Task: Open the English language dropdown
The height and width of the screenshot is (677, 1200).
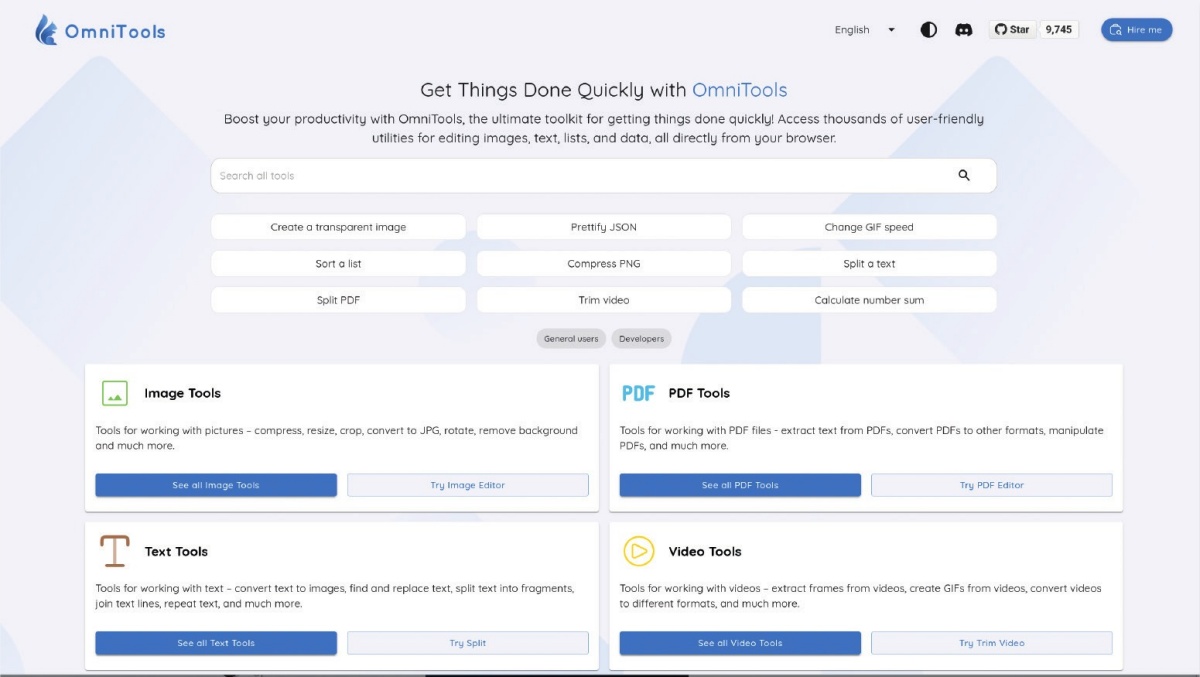Action: pyautogui.click(x=866, y=30)
